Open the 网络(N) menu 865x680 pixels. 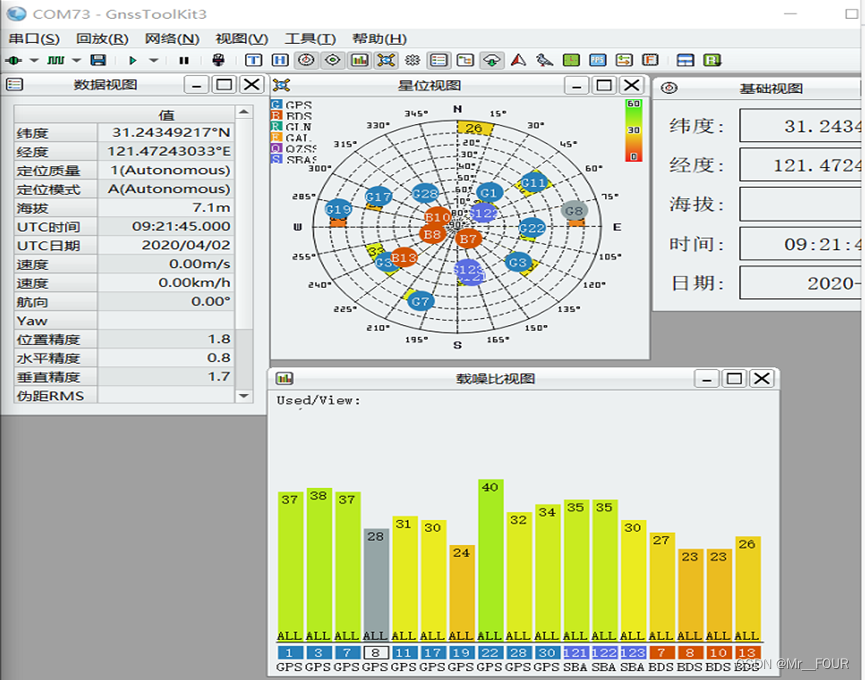click(x=172, y=39)
